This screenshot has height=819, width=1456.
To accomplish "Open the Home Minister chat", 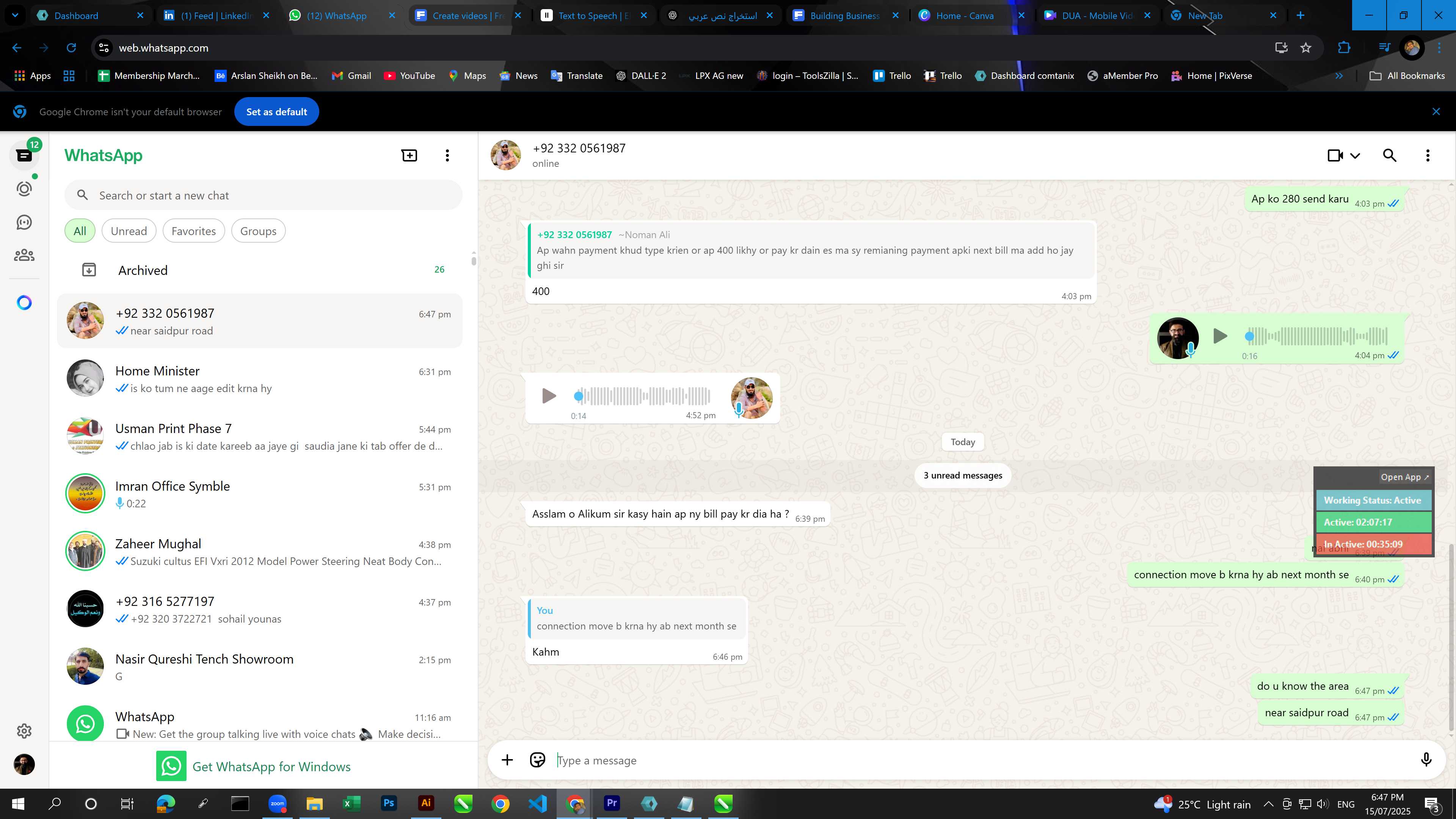I will click(259, 379).
